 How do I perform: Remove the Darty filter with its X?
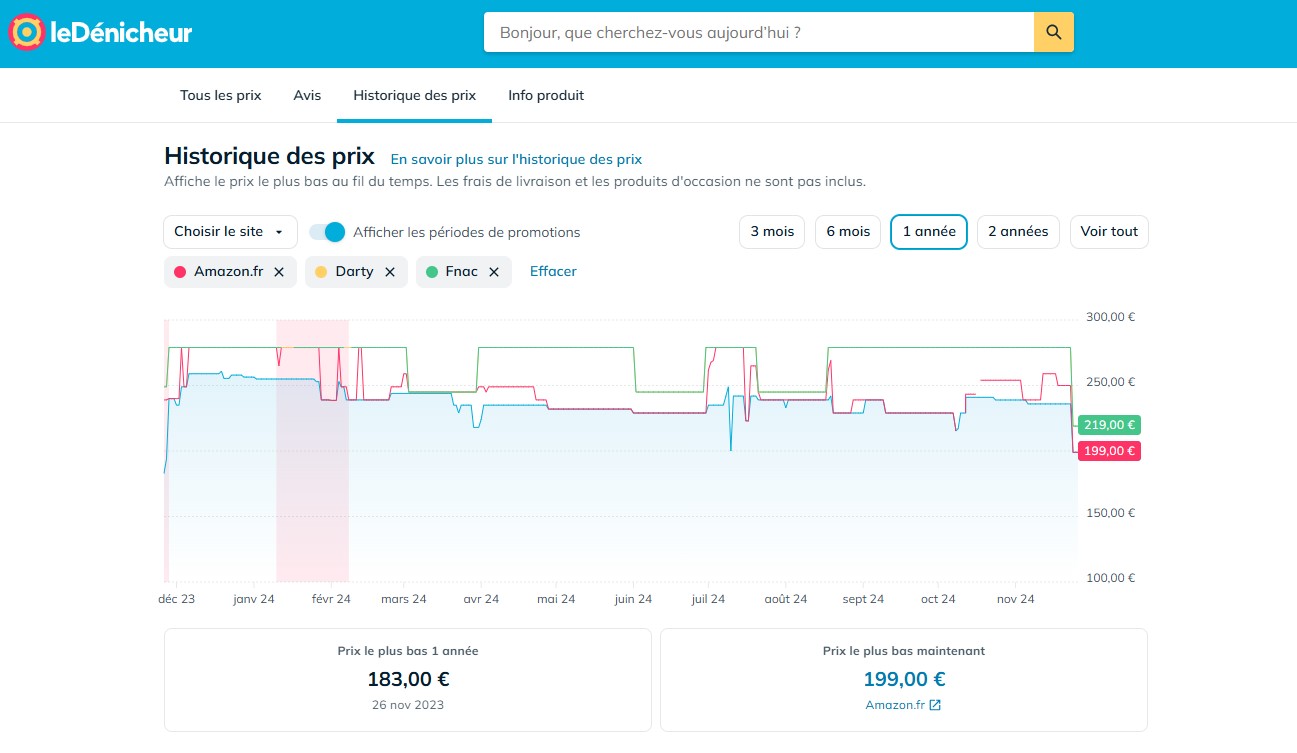390,272
